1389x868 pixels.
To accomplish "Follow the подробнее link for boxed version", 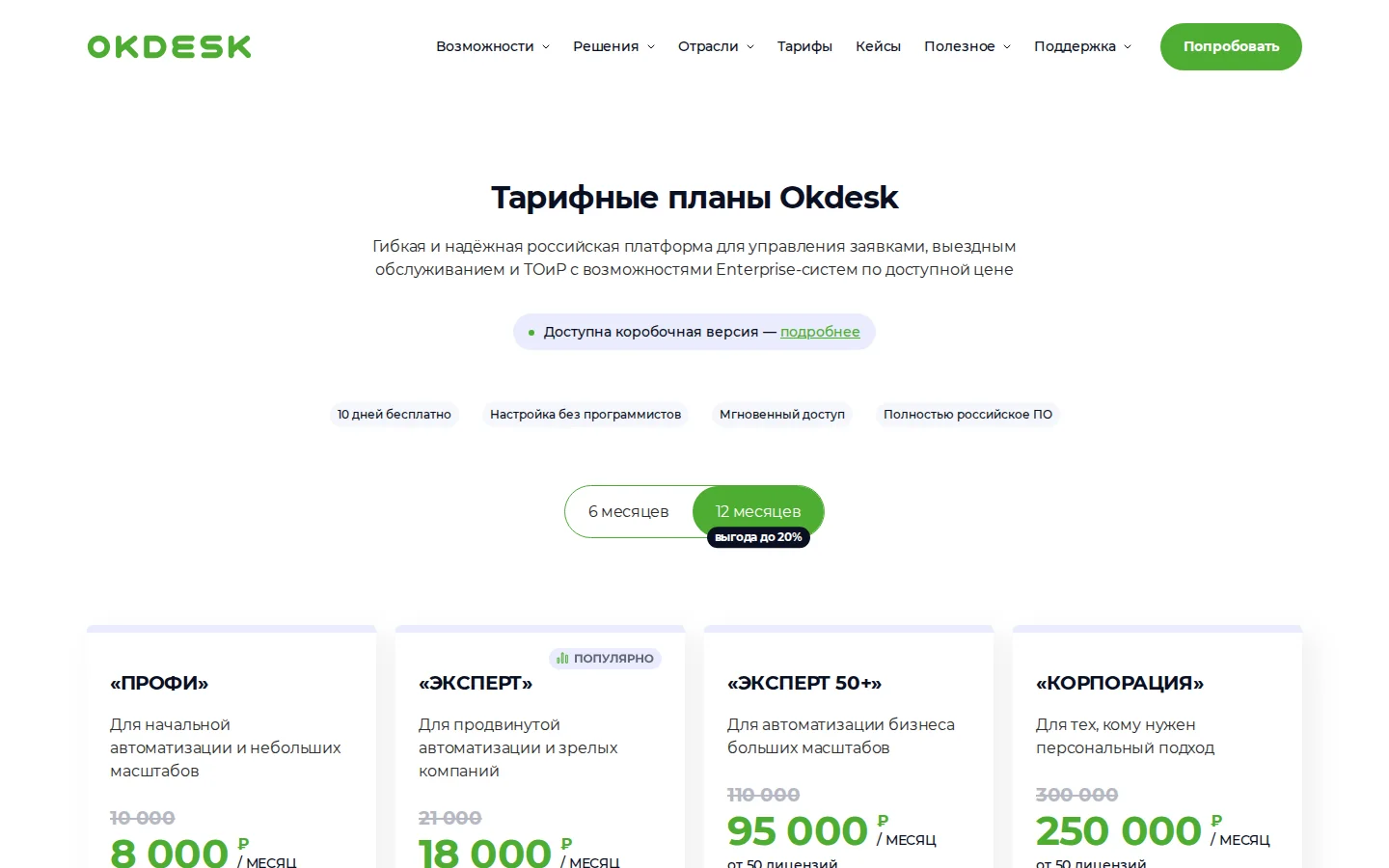I will [x=820, y=332].
